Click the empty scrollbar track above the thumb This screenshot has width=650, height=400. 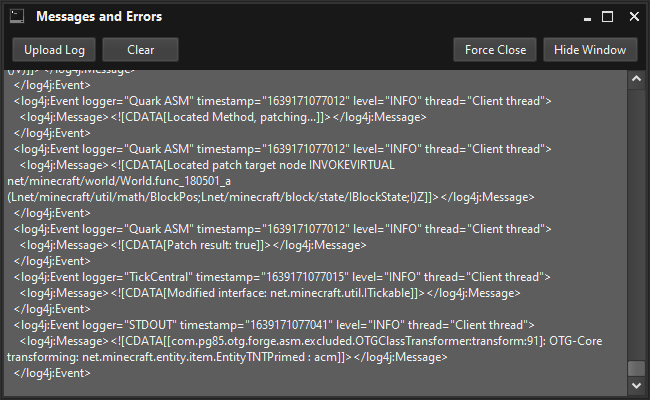pyautogui.click(x=637, y=224)
